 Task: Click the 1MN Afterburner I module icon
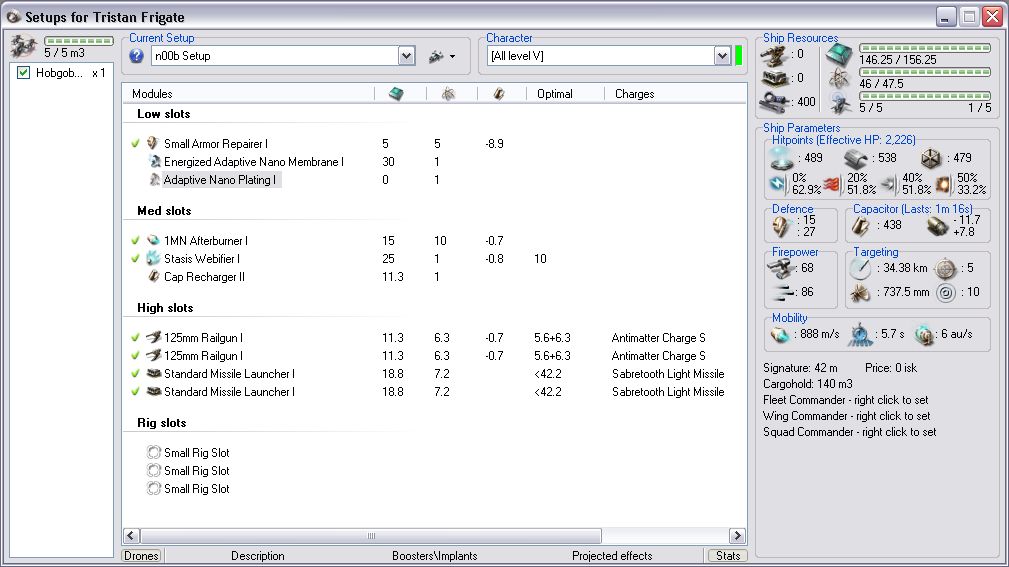click(x=153, y=240)
